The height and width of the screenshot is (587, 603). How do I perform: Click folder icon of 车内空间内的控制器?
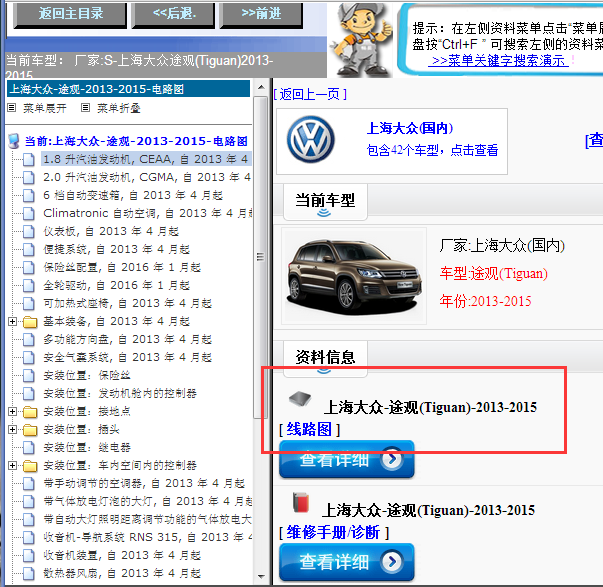pyautogui.click(x=30, y=466)
